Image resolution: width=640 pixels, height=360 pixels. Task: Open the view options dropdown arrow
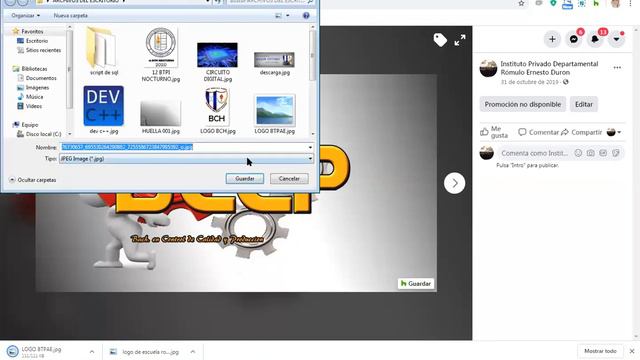[x=288, y=16]
